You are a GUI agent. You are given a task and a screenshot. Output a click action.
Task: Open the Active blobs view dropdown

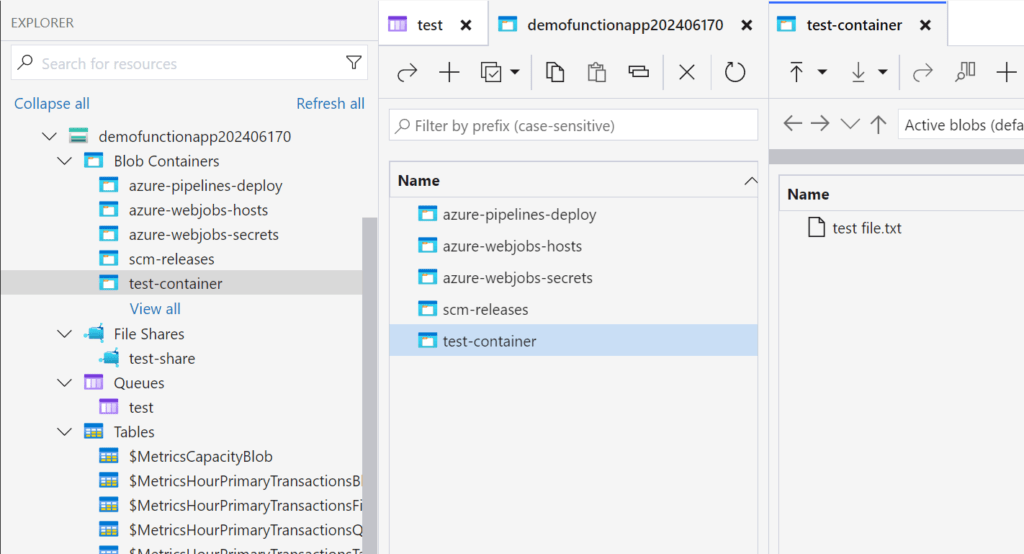tap(962, 125)
